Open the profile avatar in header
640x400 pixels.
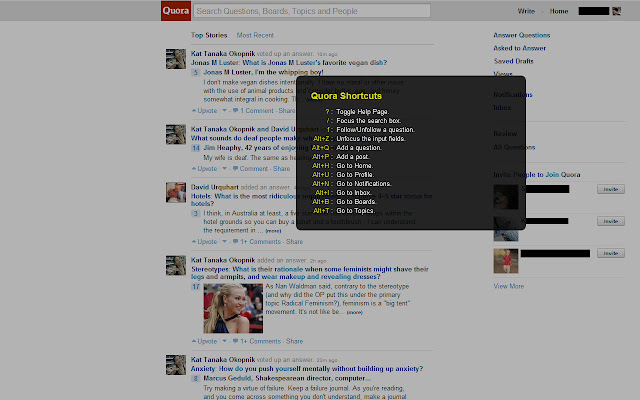click(x=616, y=11)
